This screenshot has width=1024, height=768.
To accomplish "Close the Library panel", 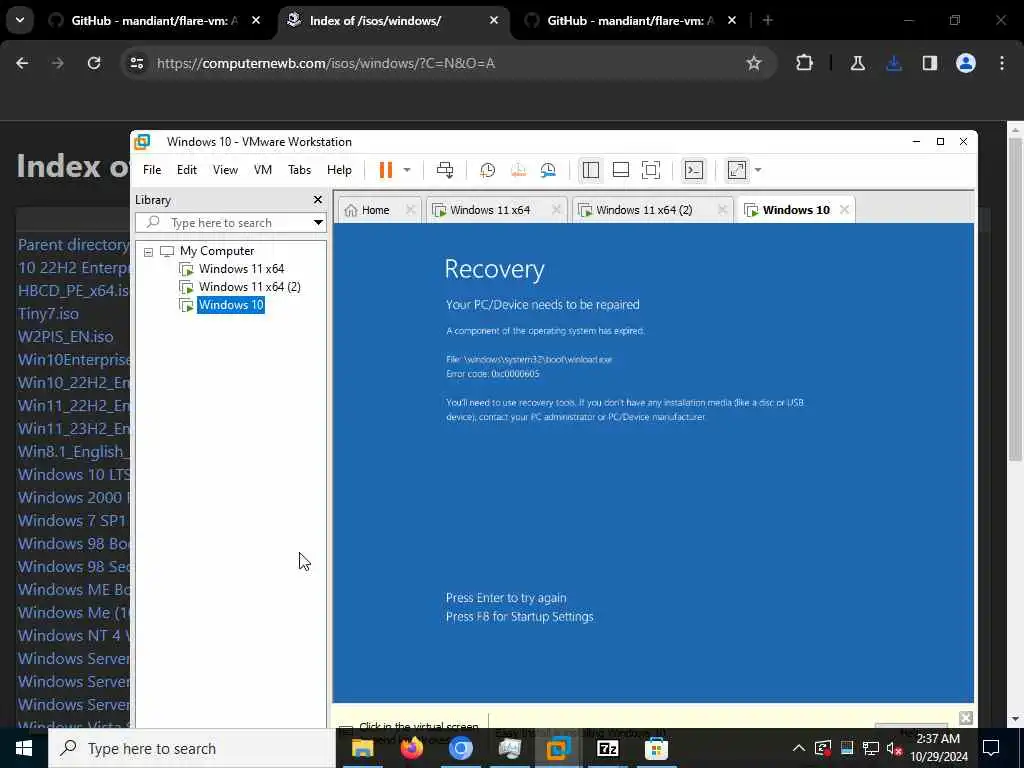I will [317, 200].
